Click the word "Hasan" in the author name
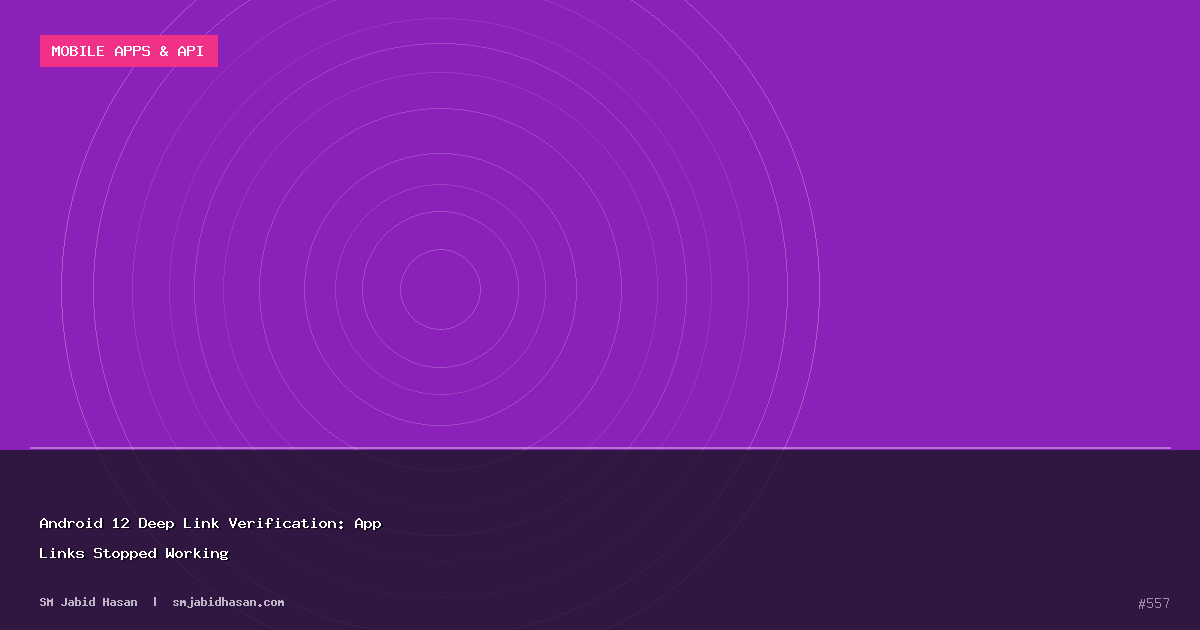The image size is (1200, 630). (x=119, y=602)
